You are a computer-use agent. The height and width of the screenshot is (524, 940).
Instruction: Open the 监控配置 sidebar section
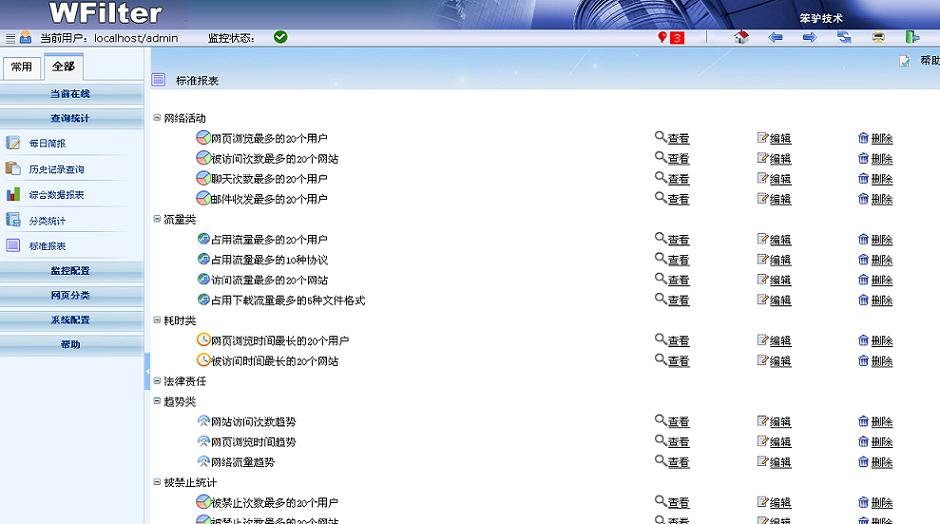tap(71, 271)
